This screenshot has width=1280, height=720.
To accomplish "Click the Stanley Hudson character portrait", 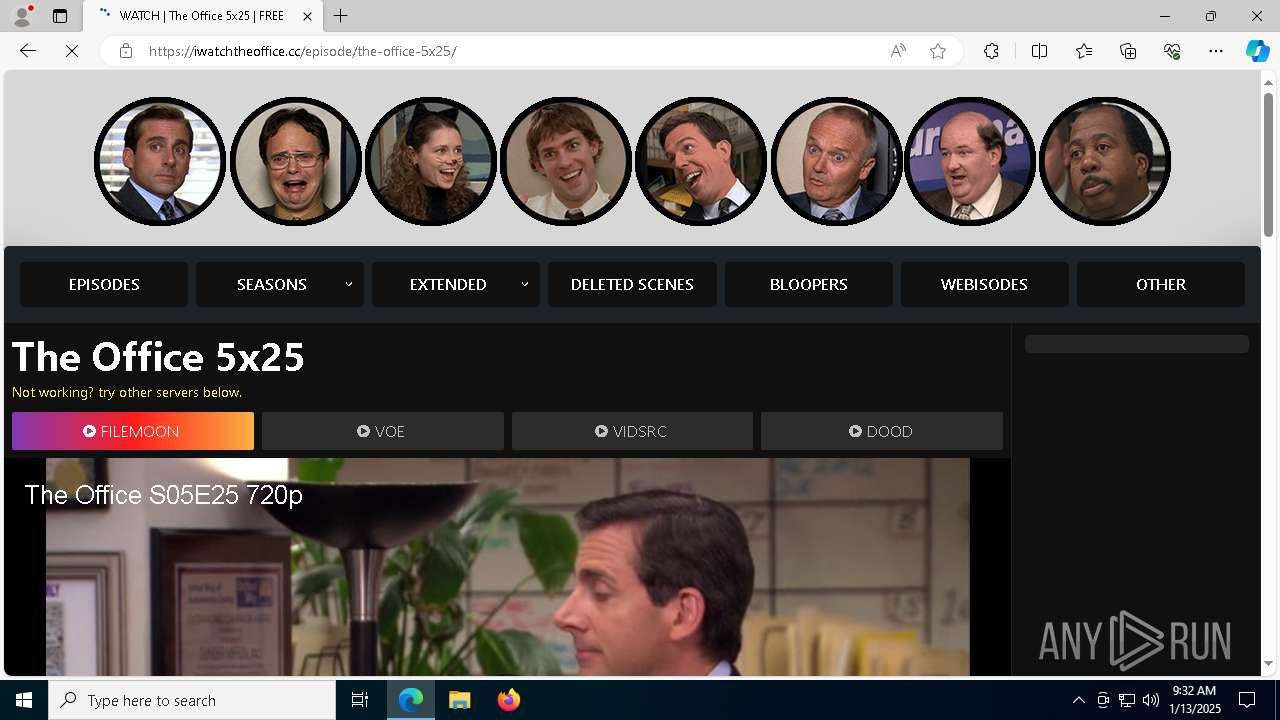I will pos(1105,161).
